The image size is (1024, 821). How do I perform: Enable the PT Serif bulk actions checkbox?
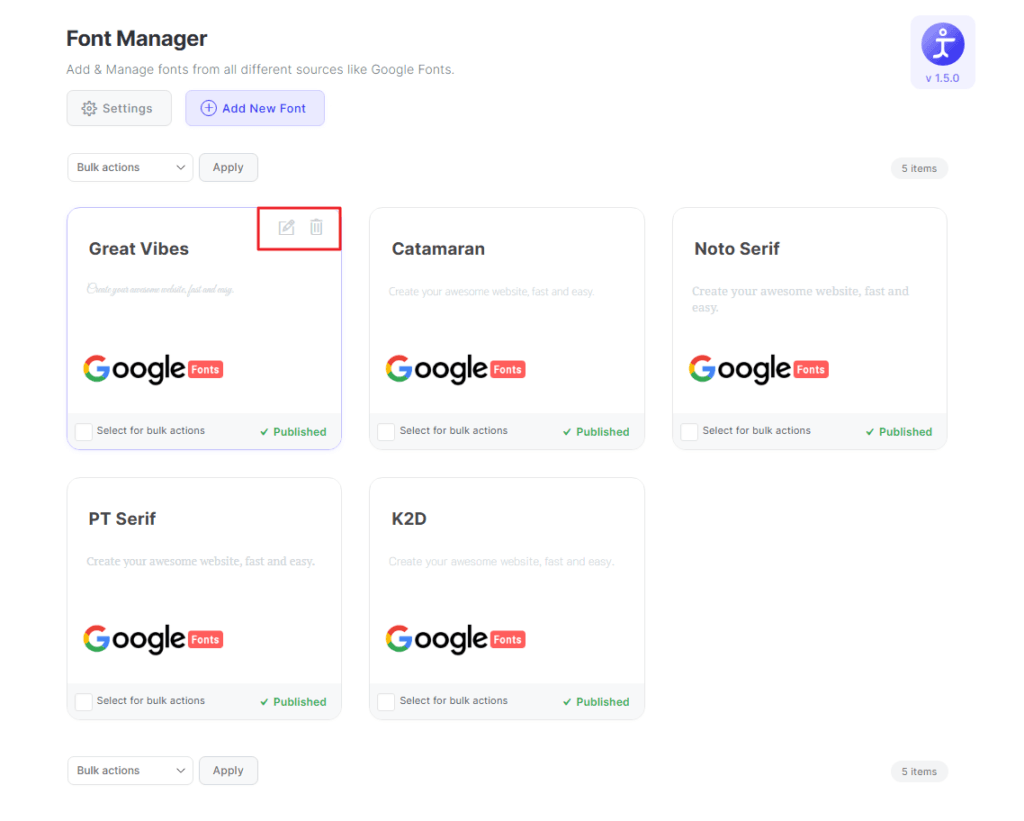[84, 702]
